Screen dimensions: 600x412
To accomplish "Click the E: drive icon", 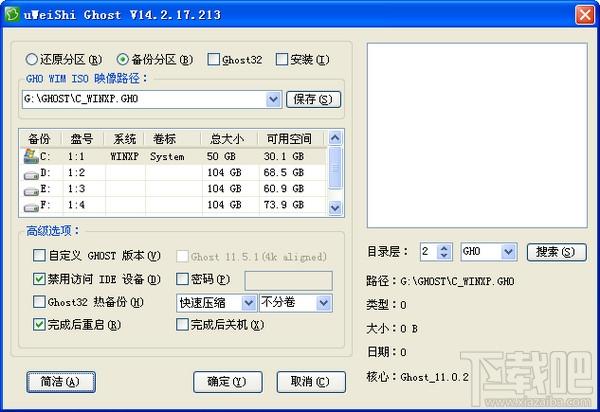I will (x=31, y=191).
